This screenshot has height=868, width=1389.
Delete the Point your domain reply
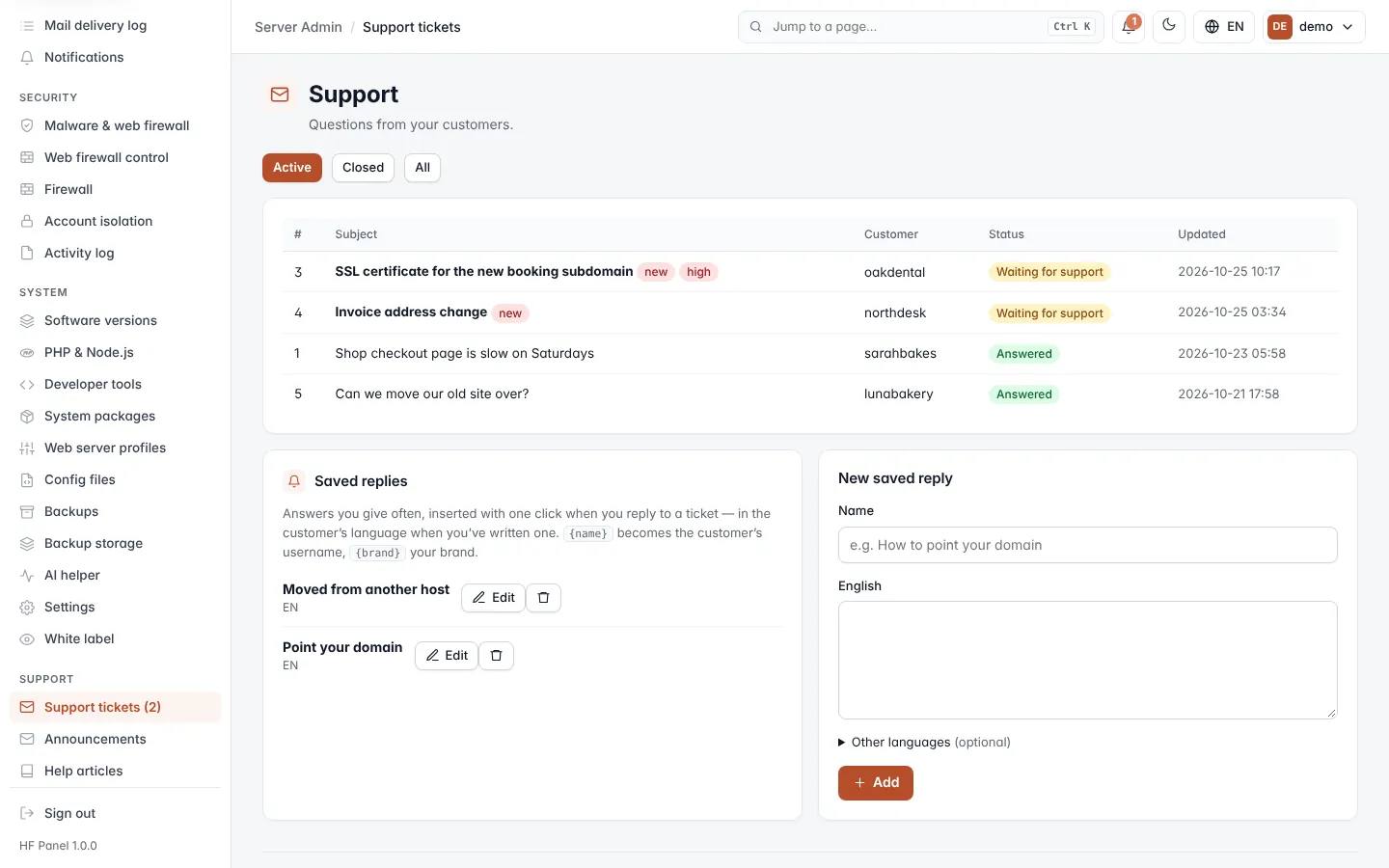tap(496, 656)
